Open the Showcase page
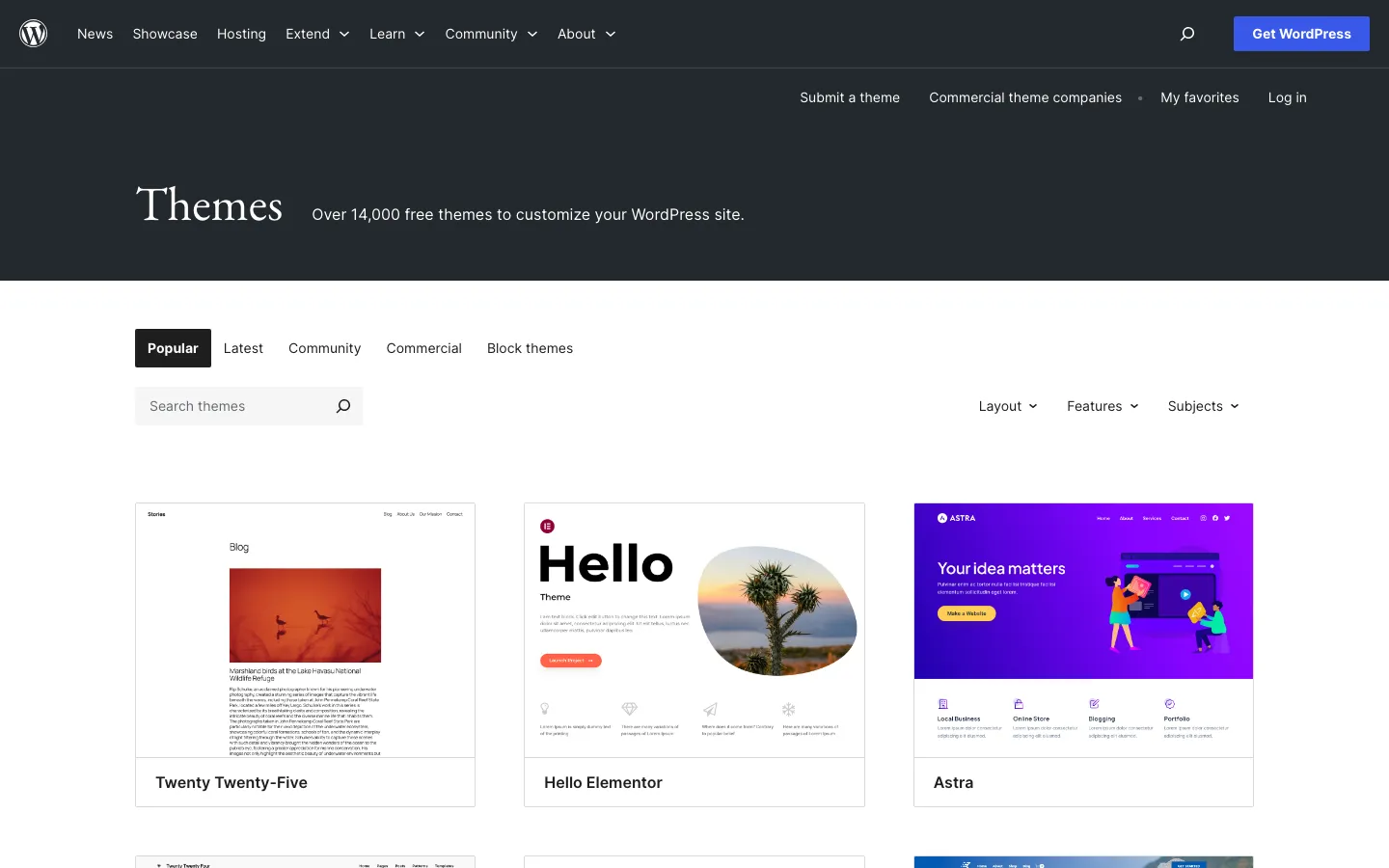1389x868 pixels. (165, 34)
